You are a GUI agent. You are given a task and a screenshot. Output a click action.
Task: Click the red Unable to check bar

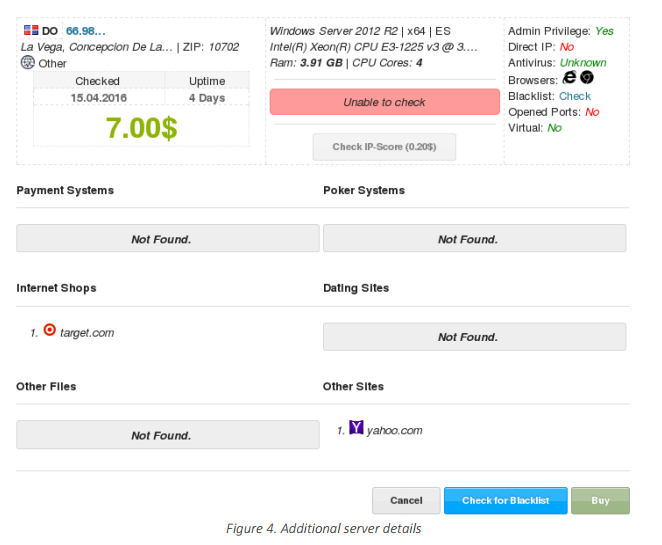[385, 102]
